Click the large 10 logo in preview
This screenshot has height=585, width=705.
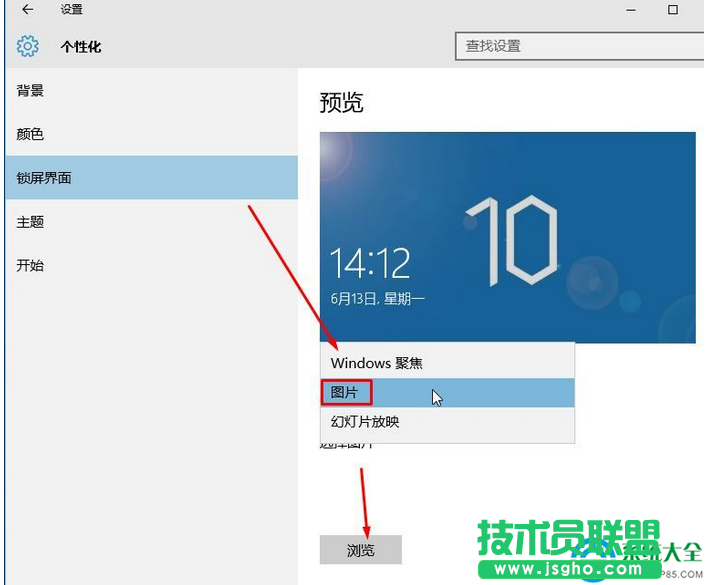tap(512, 242)
